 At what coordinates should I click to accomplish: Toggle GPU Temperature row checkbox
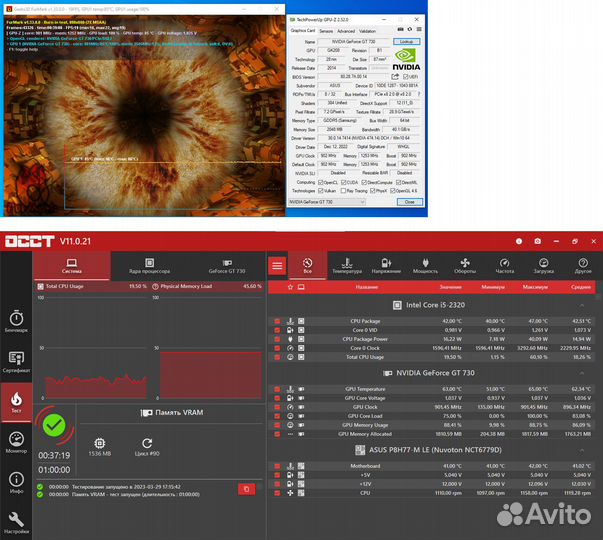277,389
